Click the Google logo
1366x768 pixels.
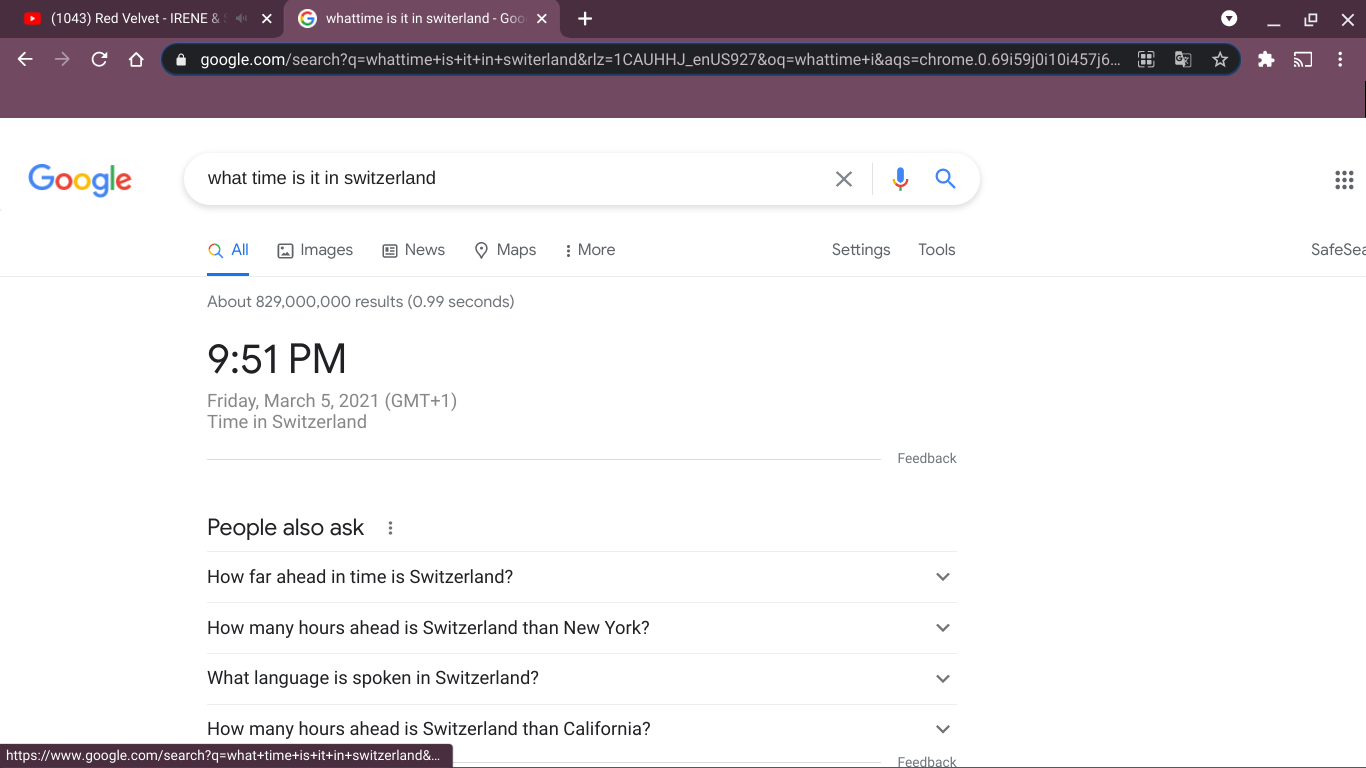pos(80,180)
